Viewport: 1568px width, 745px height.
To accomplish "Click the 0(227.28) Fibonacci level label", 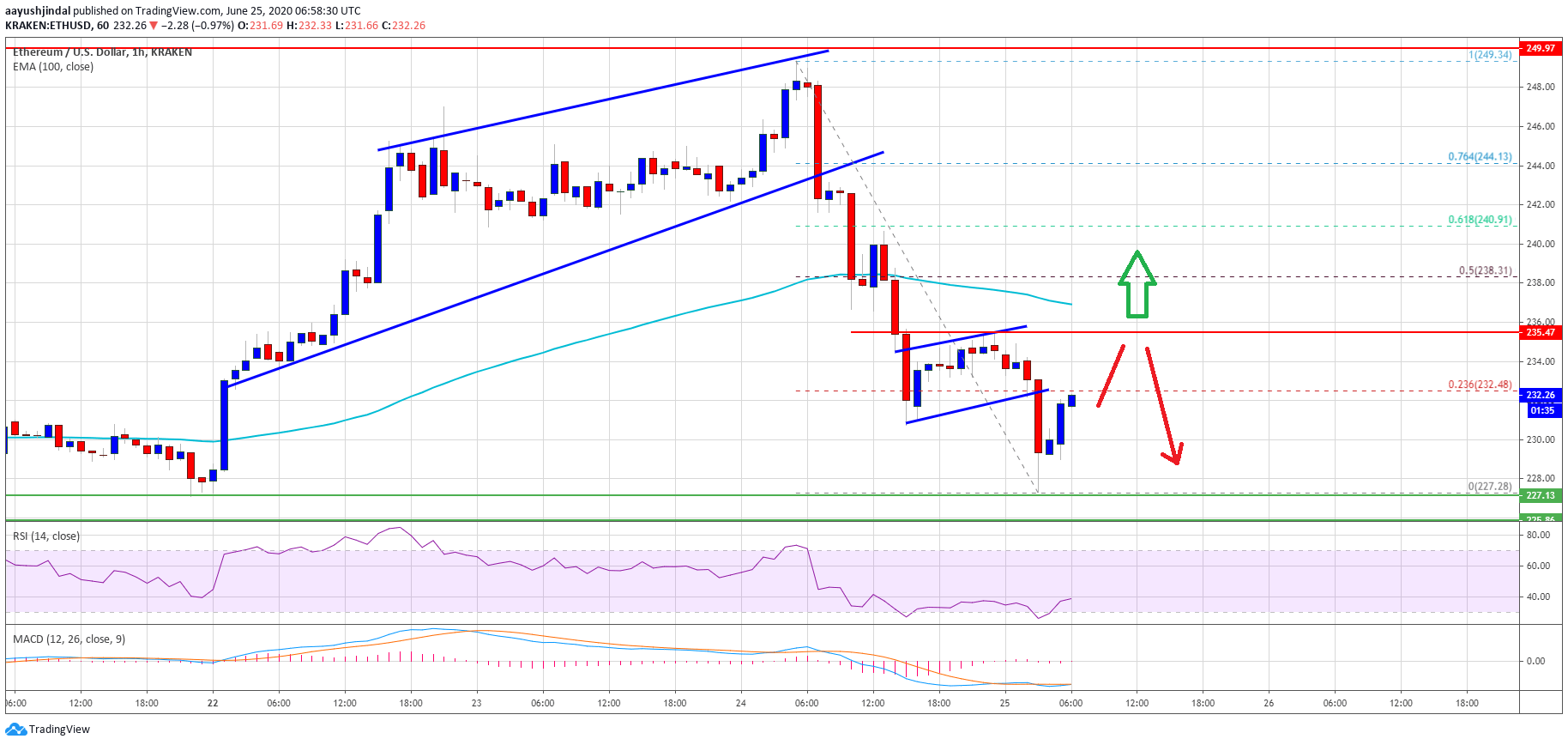I will [x=1490, y=487].
